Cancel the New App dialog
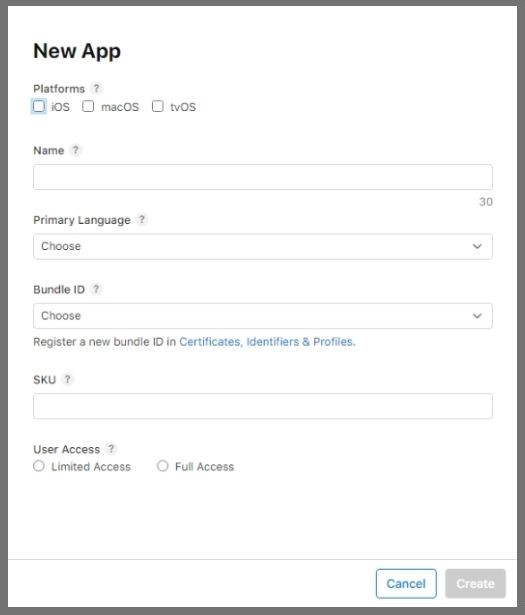Image resolution: width=525 pixels, height=615 pixels. (x=406, y=584)
